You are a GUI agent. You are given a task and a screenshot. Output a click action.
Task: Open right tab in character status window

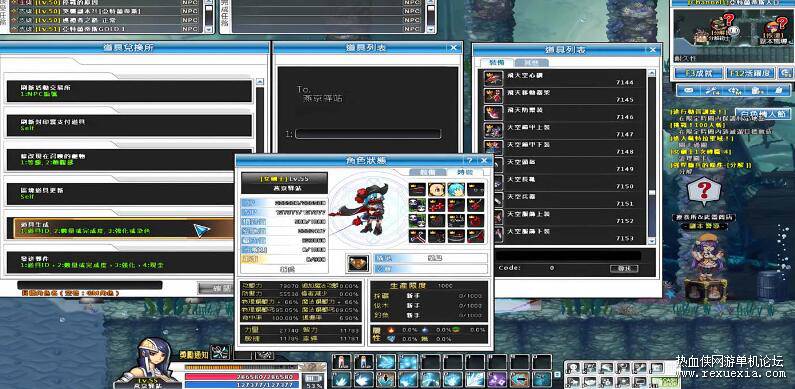click(465, 173)
